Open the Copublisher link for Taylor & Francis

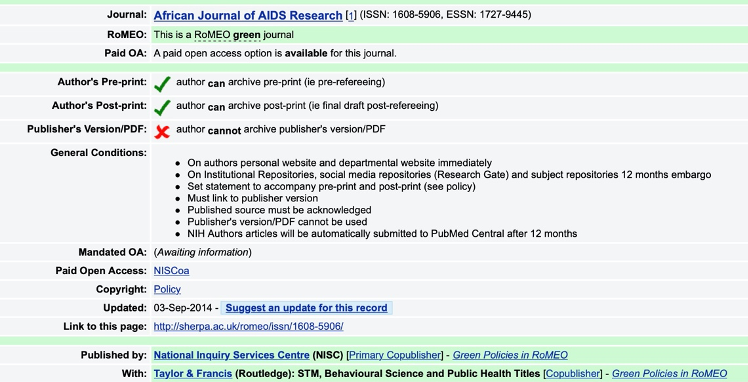(x=572, y=374)
